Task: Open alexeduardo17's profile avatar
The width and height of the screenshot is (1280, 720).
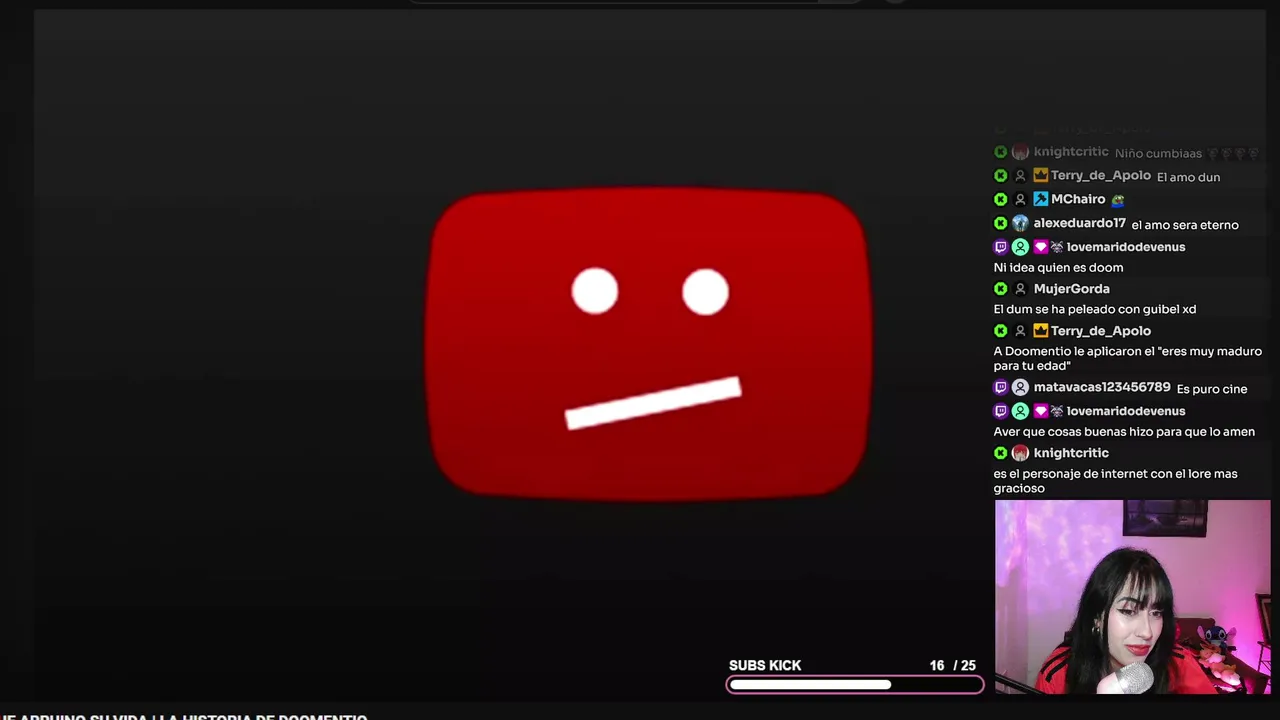Action: tap(1020, 223)
